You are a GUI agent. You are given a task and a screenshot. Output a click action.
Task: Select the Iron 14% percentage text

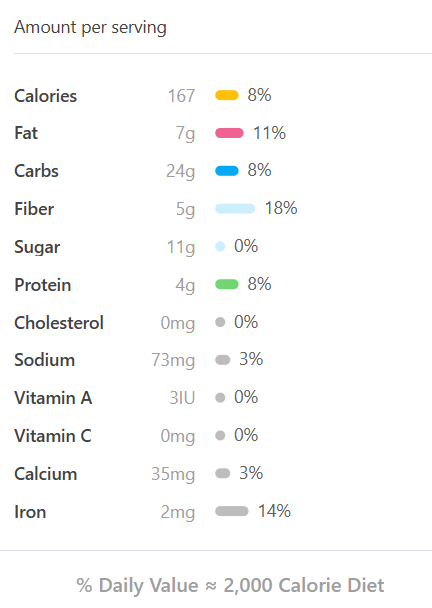point(275,511)
